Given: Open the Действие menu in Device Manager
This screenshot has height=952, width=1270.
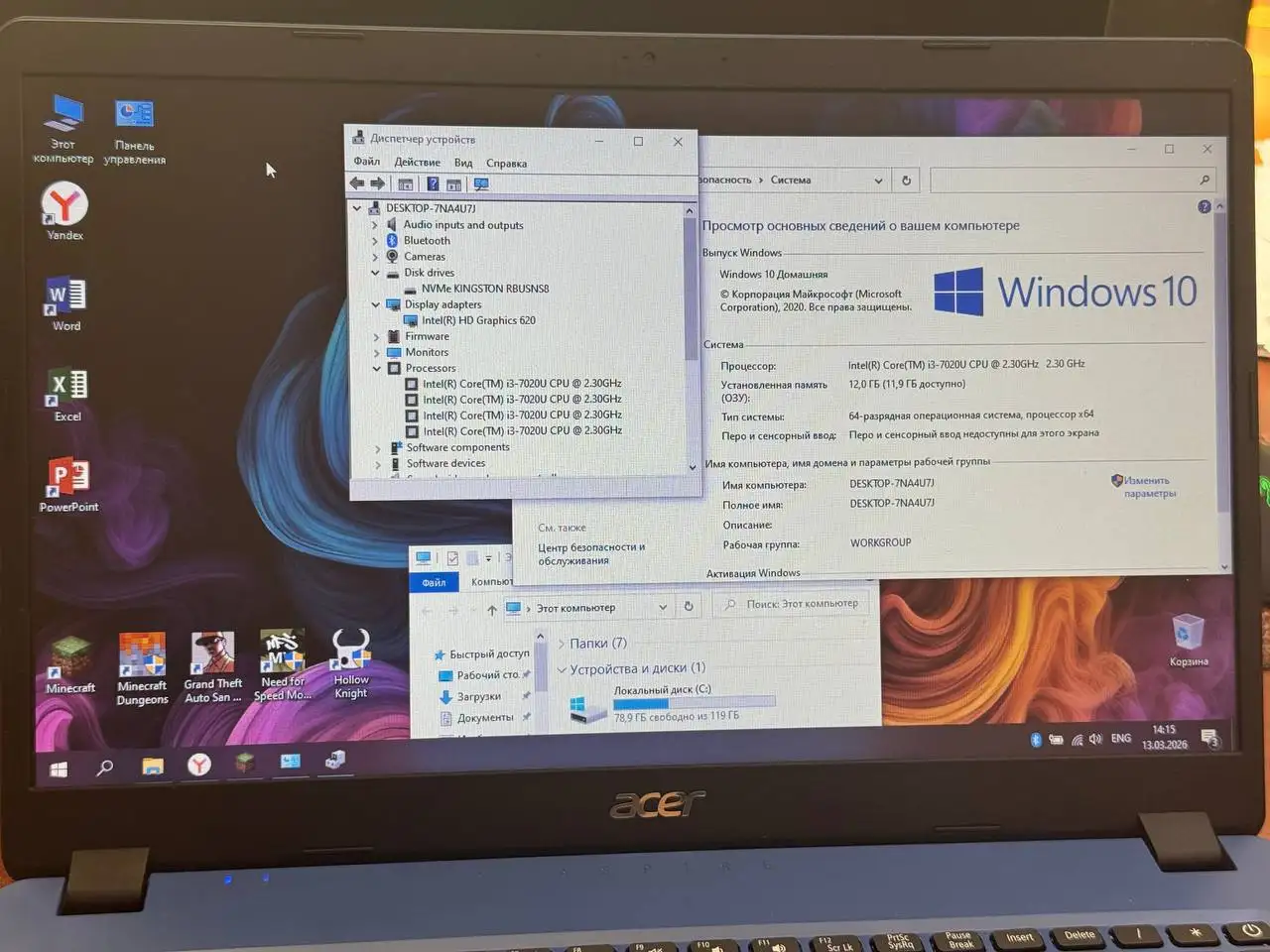Looking at the screenshot, I should [x=417, y=162].
